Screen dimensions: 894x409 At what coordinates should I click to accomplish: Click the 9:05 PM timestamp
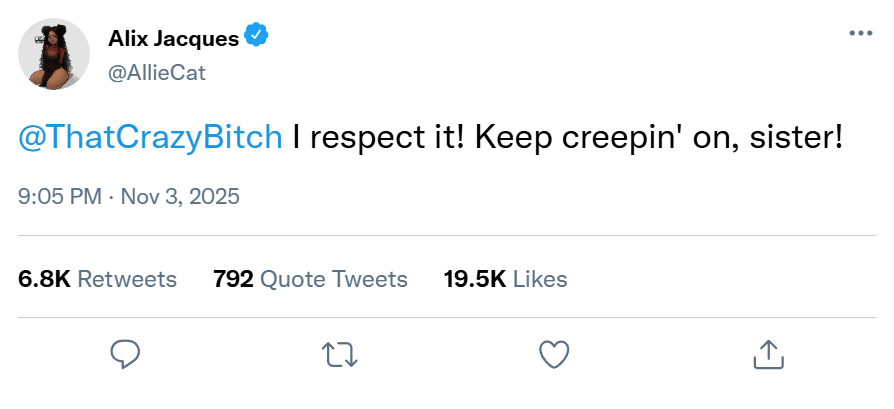(x=59, y=196)
